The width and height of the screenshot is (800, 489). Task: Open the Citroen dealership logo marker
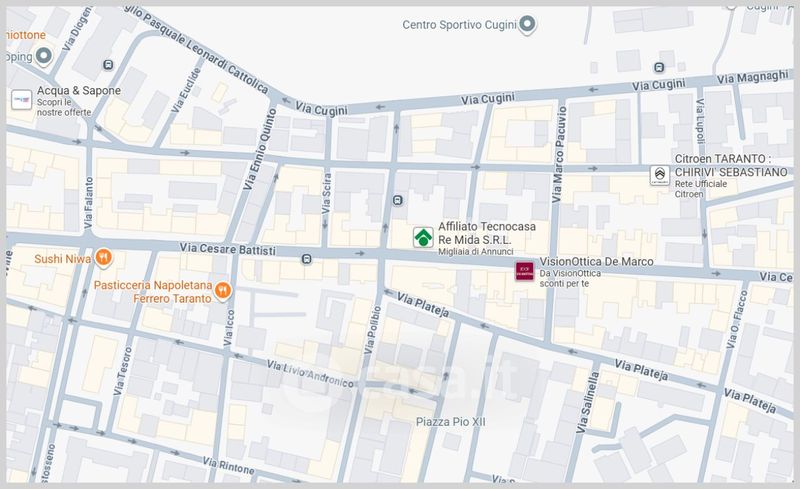[660, 178]
